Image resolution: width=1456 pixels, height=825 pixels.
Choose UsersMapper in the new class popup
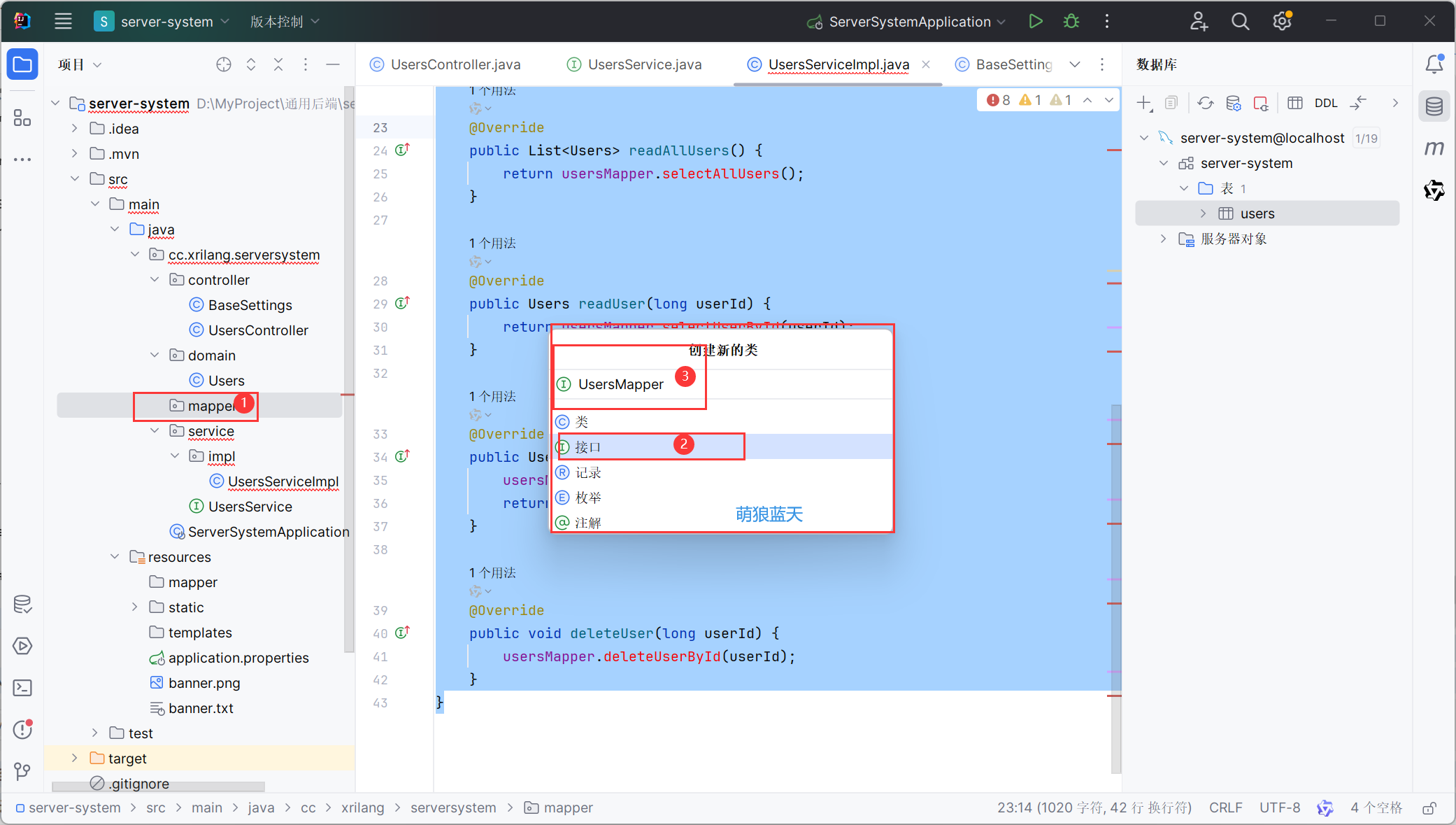pos(620,384)
